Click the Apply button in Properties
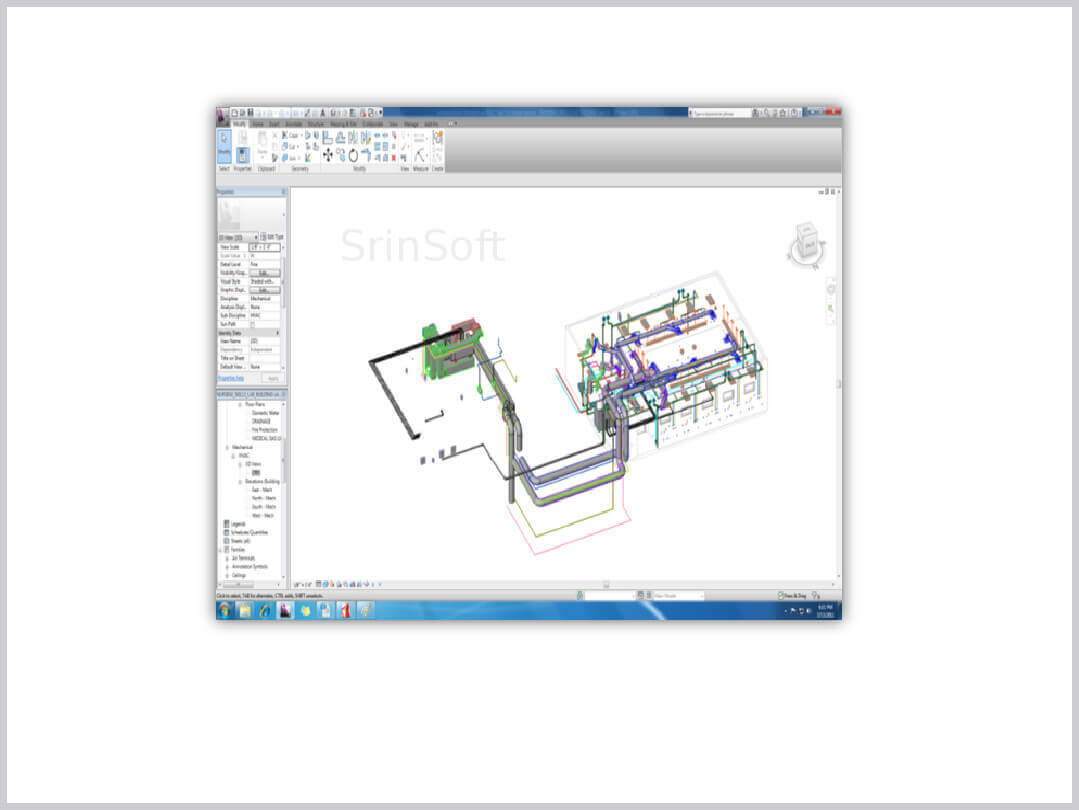The width and height of the screenshot is (1079, 810). pyautogui.click(x=273, y=379)
